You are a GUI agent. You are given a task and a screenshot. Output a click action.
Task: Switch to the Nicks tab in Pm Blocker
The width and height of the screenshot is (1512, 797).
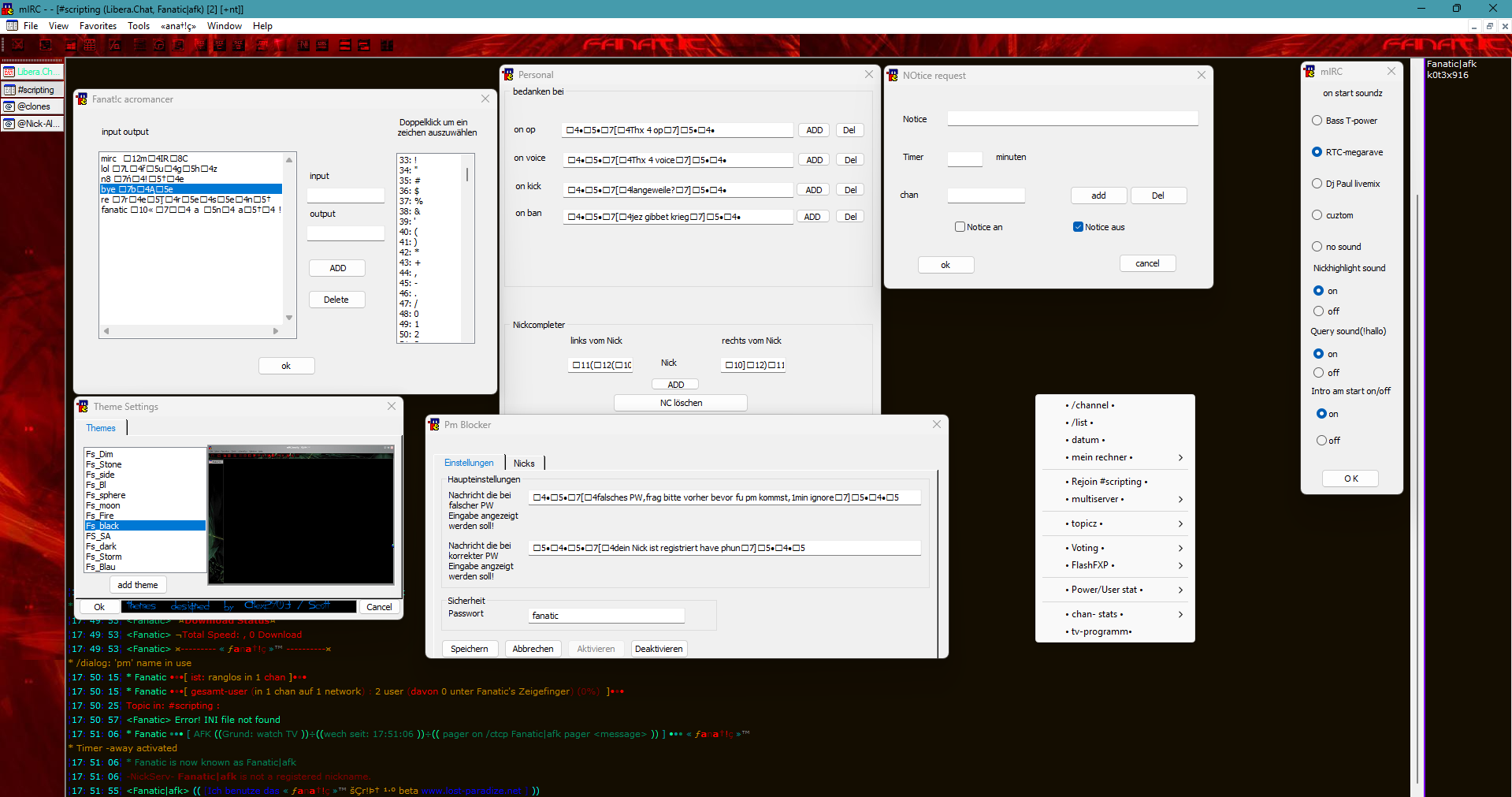(x=524, y=464)
